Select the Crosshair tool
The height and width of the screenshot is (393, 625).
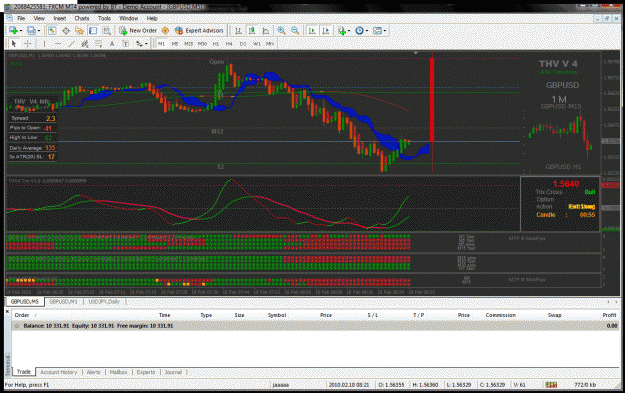[28, 44]
